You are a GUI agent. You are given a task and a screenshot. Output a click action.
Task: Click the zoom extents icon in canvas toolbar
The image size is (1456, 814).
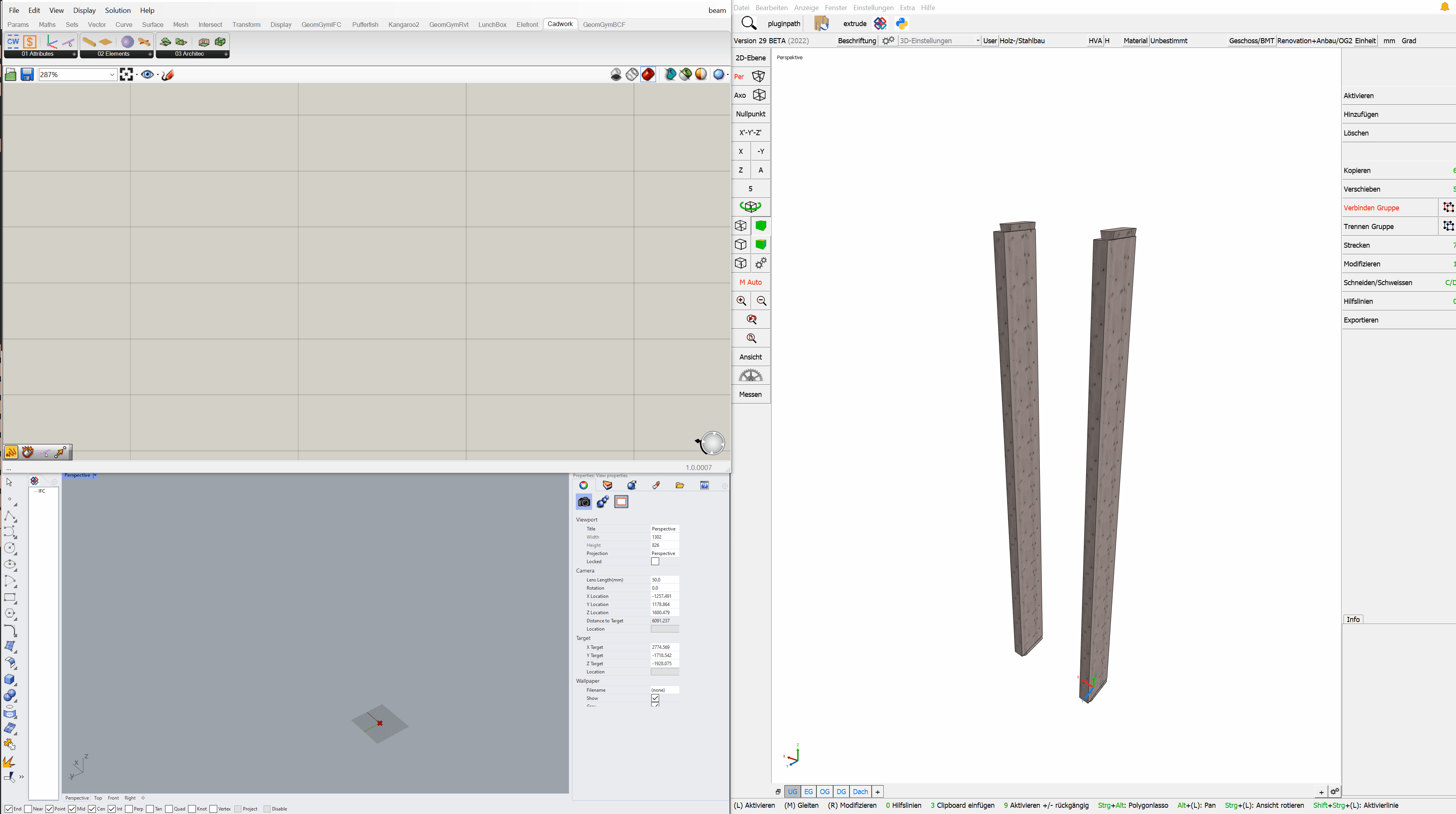pyautogui.click(x=126, y=75)
